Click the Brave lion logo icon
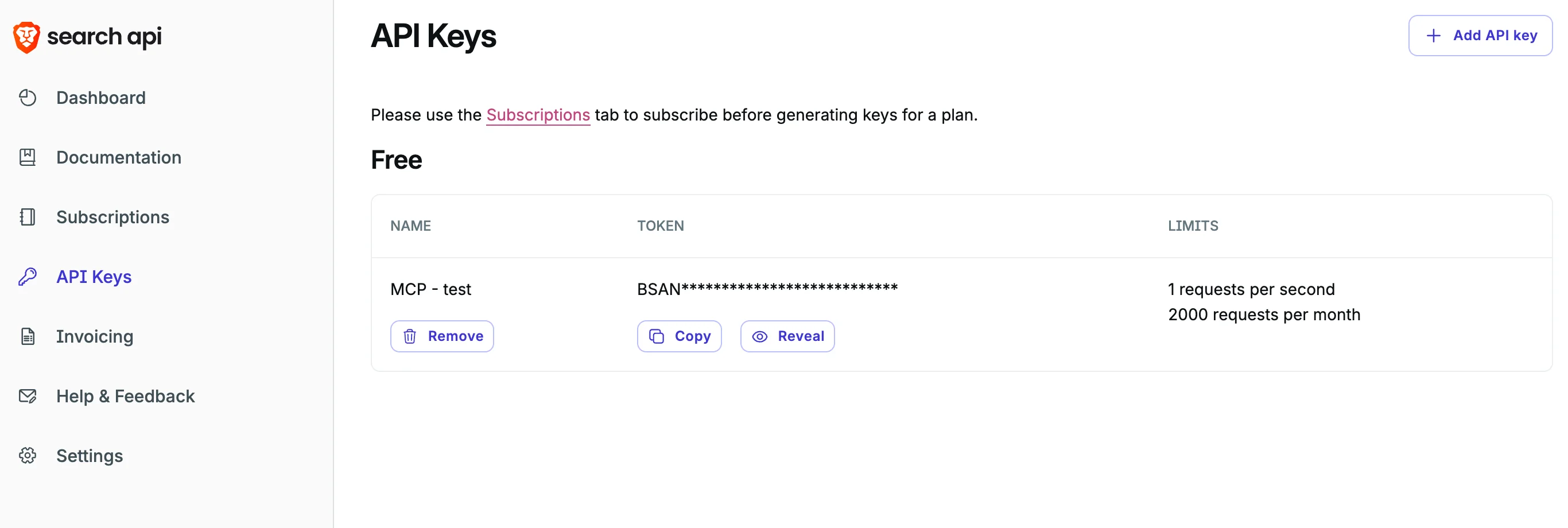Screen dimensions: 1568x528 tap(26, 37)
